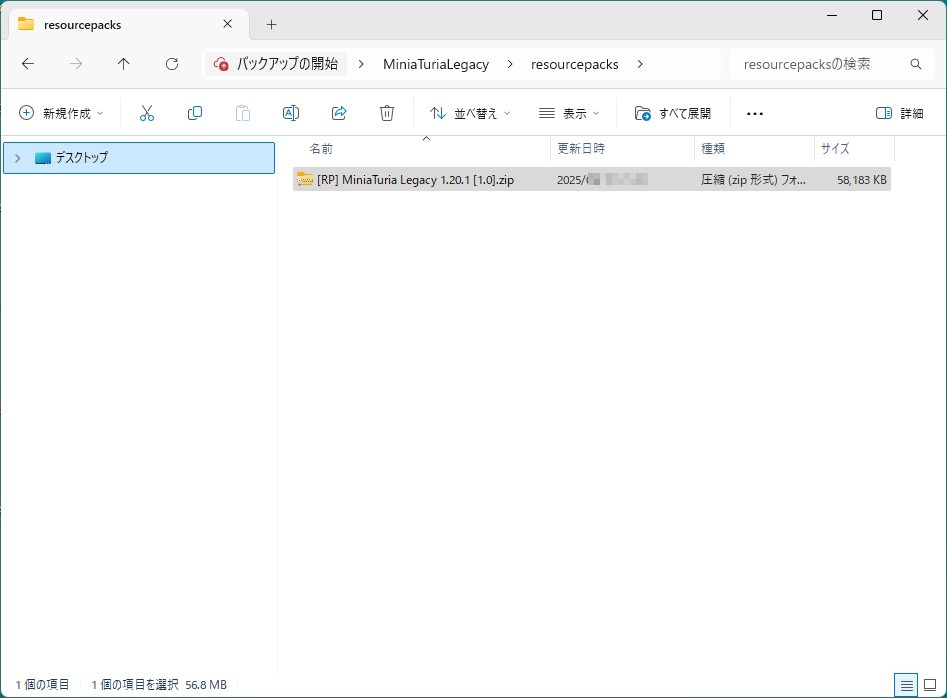Image resolution: width=947 pixels, height=698 pixels.
Task: Click resourcepacks breadcrumb segment
Action: tap(574, 64)
